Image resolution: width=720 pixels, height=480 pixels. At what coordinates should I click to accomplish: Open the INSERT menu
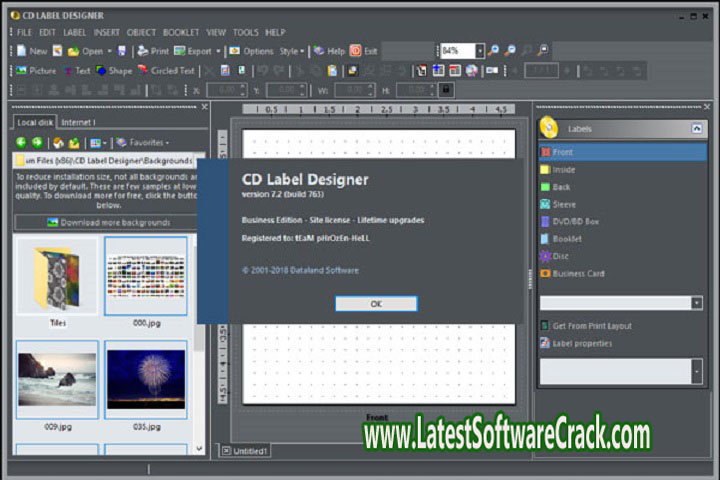[x=107, y=32]
